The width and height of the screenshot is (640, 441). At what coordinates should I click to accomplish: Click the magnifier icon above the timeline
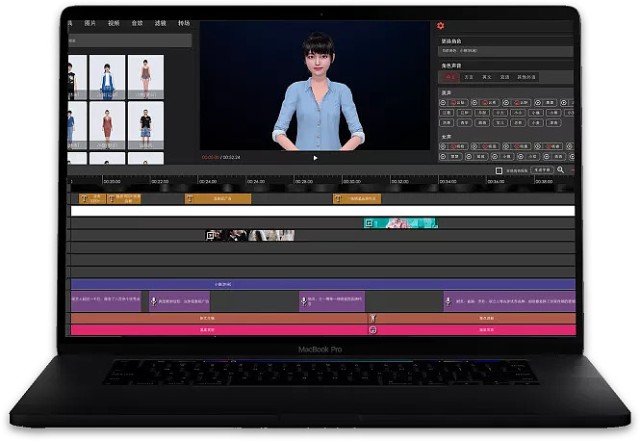(560, 170)
